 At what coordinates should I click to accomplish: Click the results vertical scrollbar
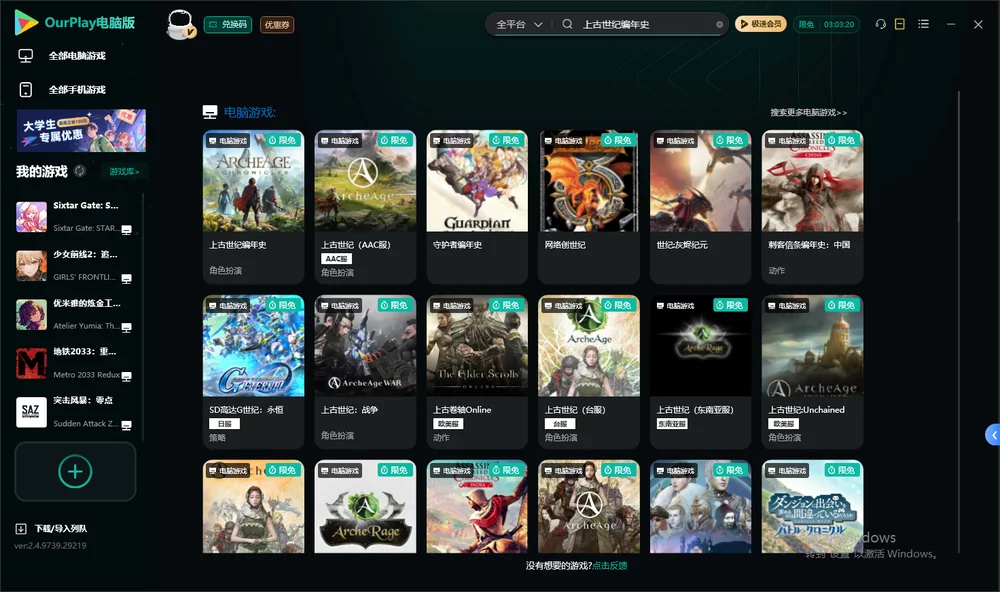tap(958, 322)
